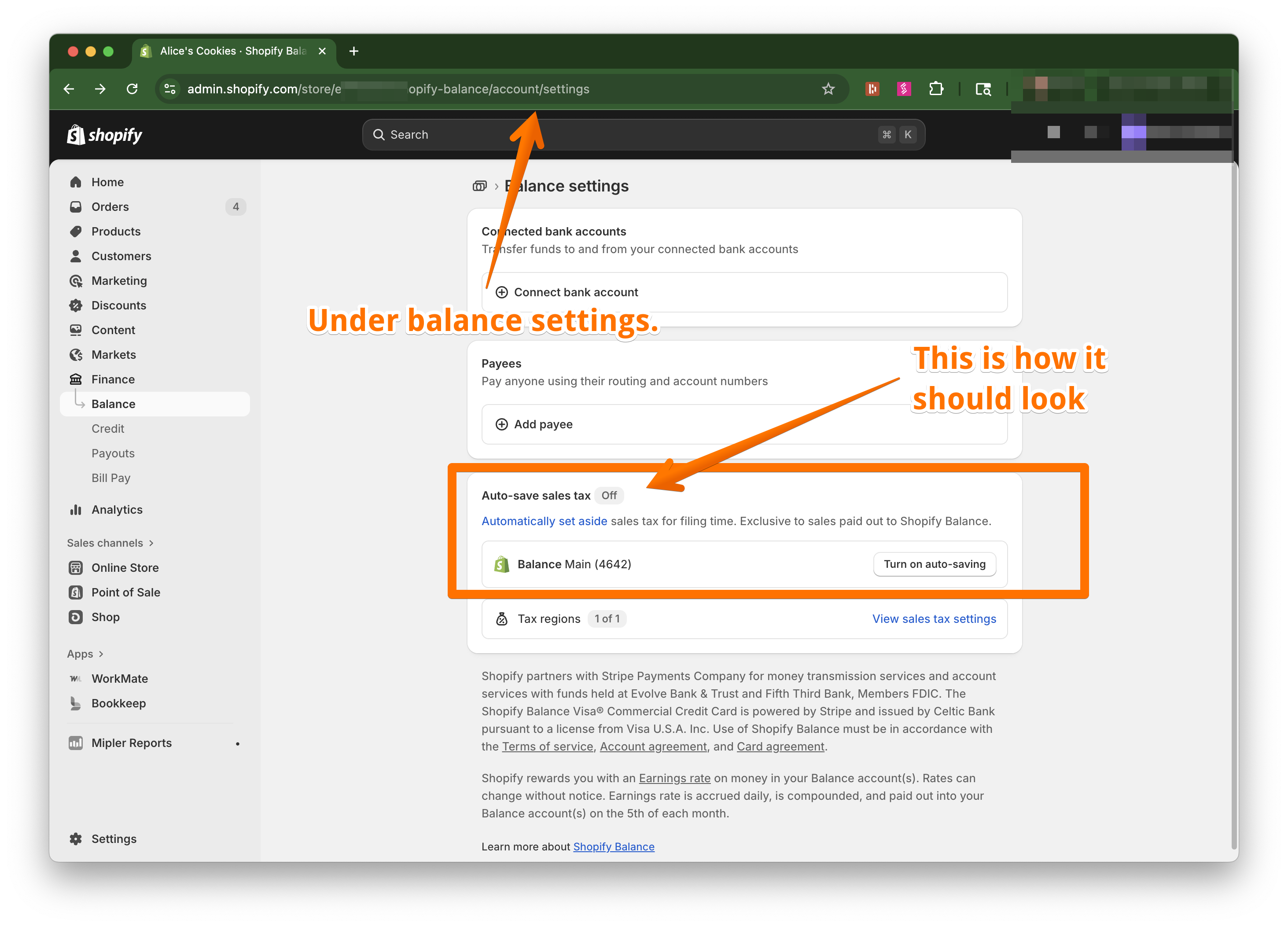
Task: Turn on auto-saving for Balance Main
Action: point(934,564)
